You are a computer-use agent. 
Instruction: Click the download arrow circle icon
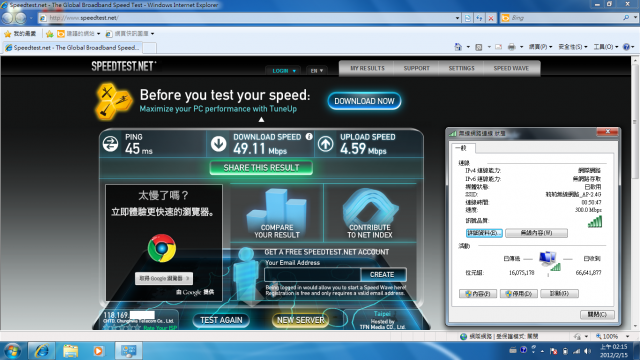(218, 144)
